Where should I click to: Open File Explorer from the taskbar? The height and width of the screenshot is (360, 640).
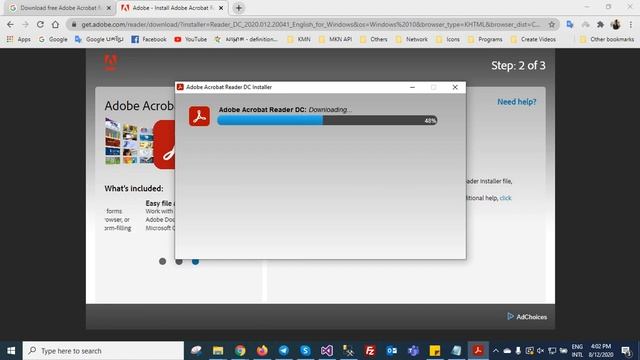click(218, 351)
